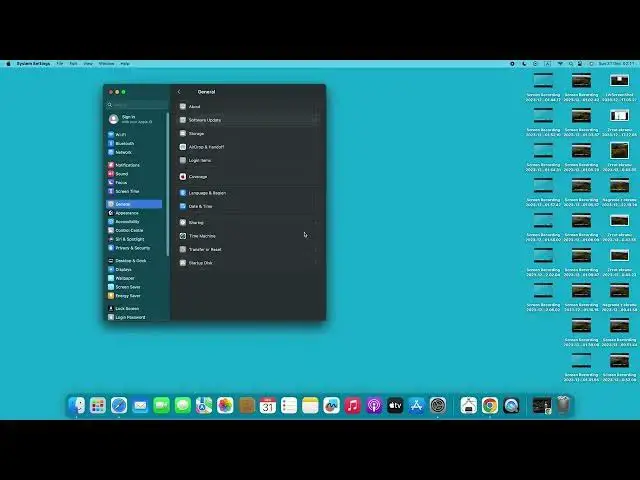The width and height of the screenshot is (640, 480).
Task: Launch Google Chrome from the Dock
Action: 490,406
